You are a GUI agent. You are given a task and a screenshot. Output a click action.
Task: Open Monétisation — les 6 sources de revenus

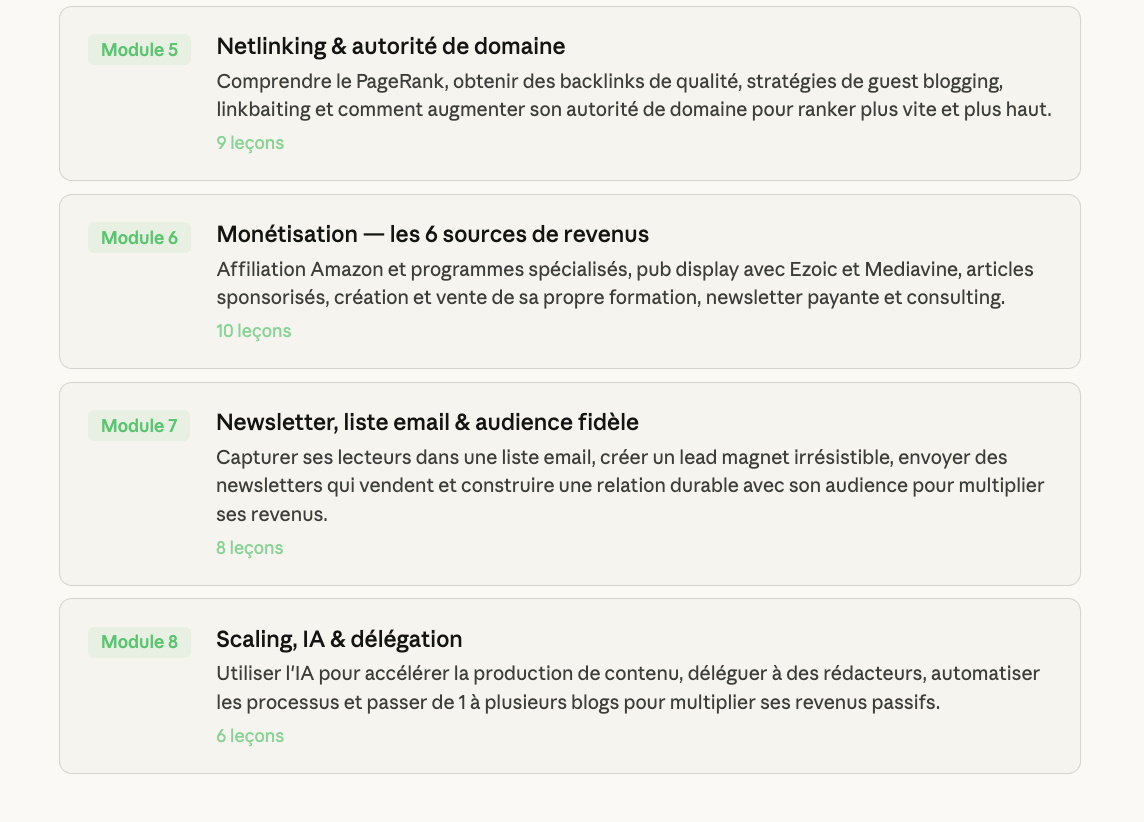pyautogui.click(x=432, y=234)
